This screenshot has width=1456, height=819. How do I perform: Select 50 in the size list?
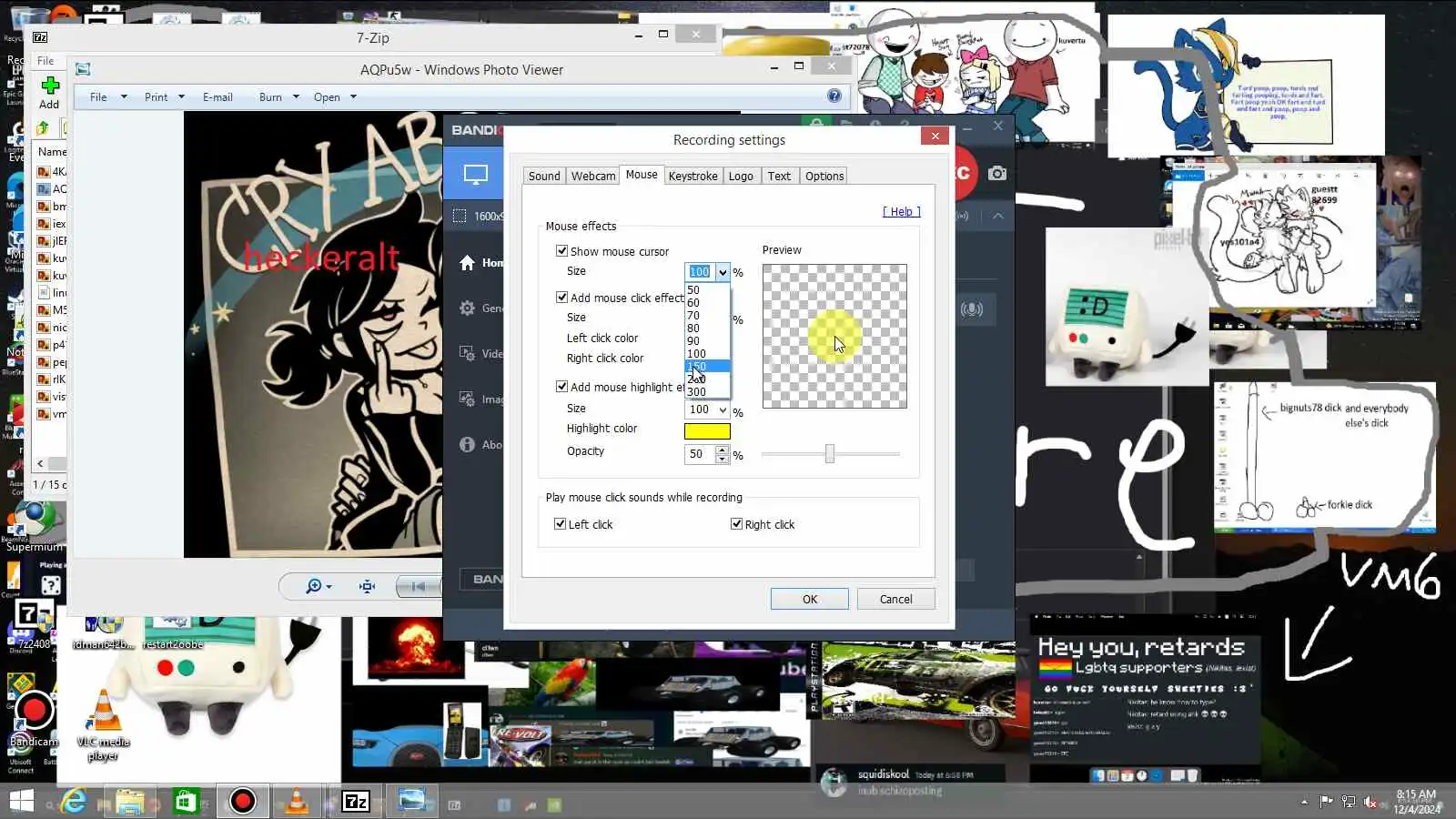tap(707, 290)
